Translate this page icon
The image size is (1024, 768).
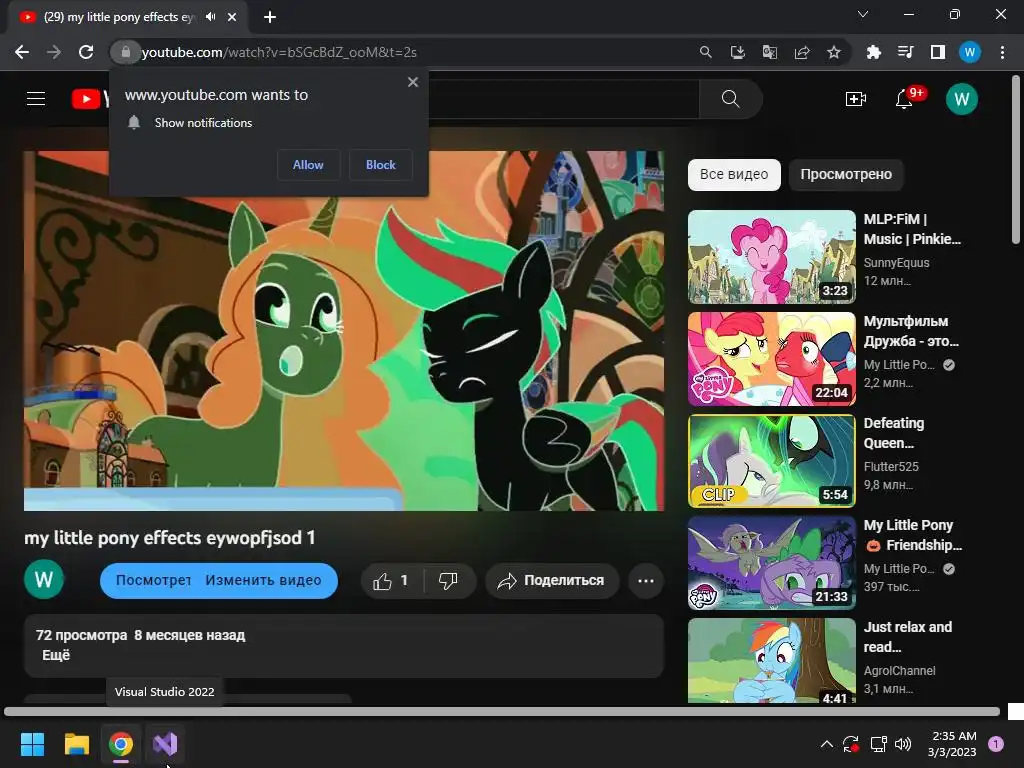(770, 52)
